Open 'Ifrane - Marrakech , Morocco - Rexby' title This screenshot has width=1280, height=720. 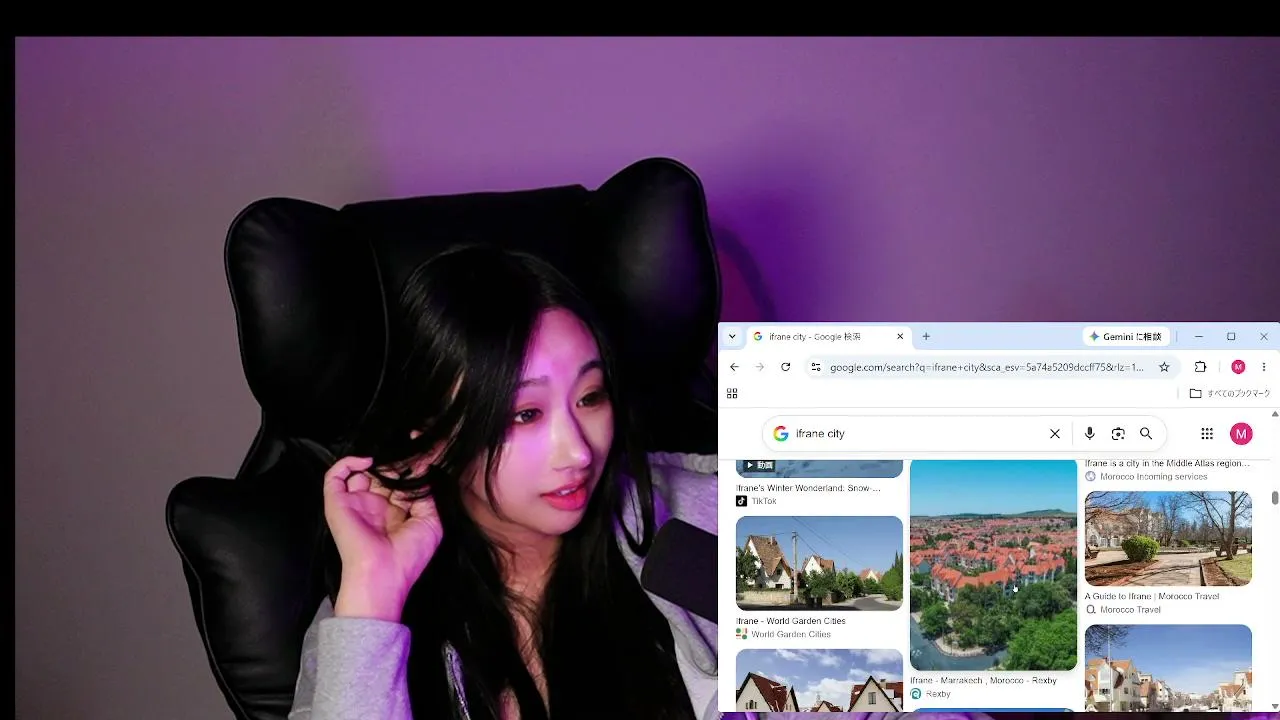click(x=983, y=681)
